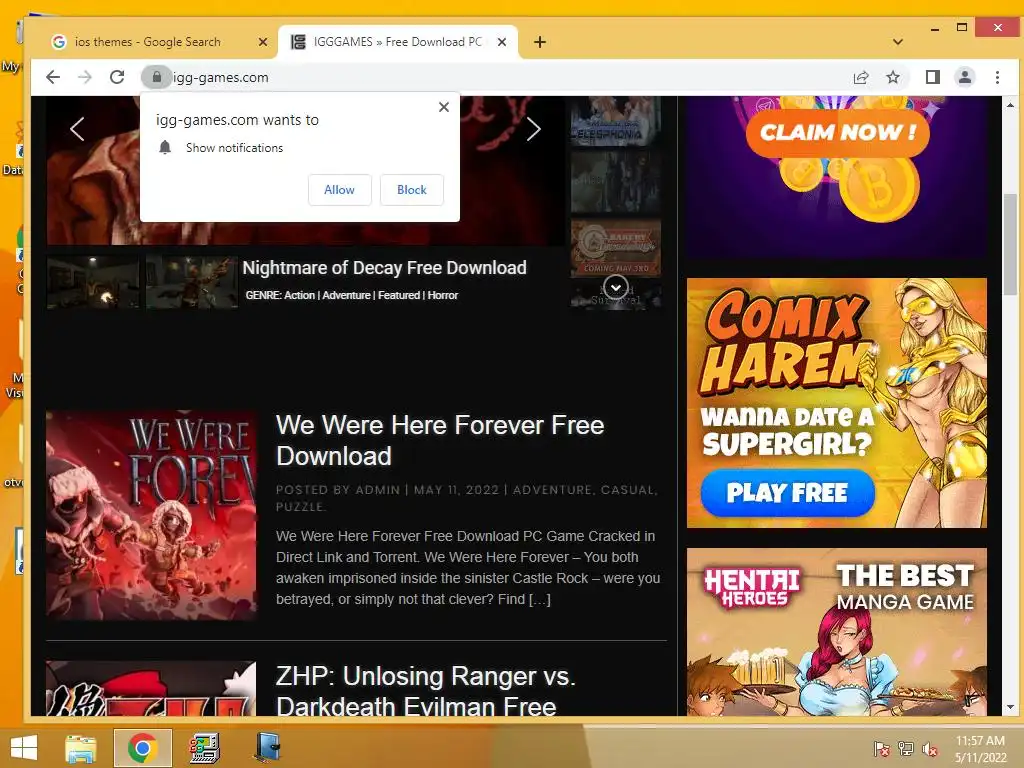Click the vertical scrollbar thumb

(1010, 244)
